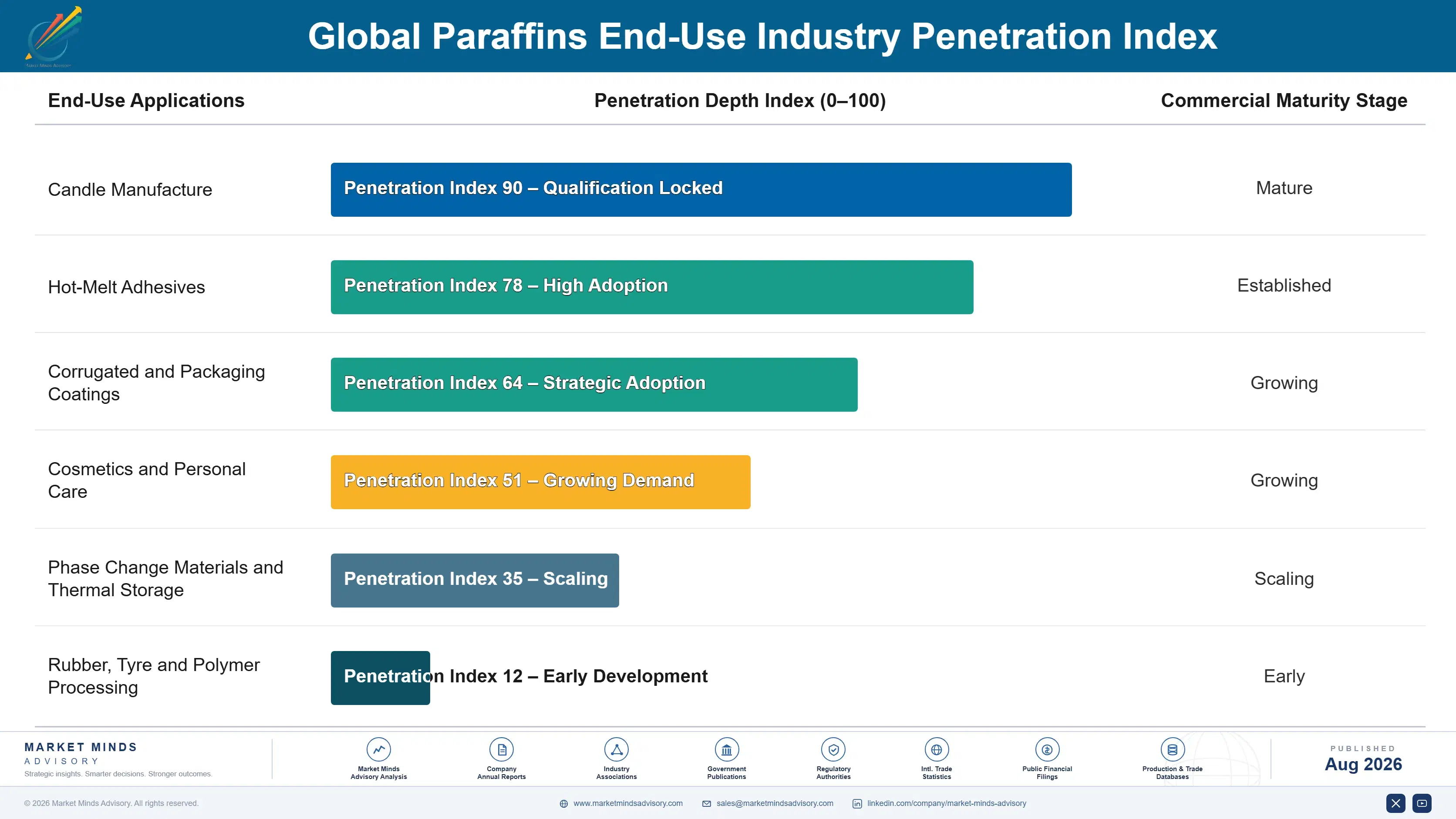The width and height of the screenshot is (1456, 819).
Task: Select Cosmetics and Personal Care label
Action: (x=147, y=480)
